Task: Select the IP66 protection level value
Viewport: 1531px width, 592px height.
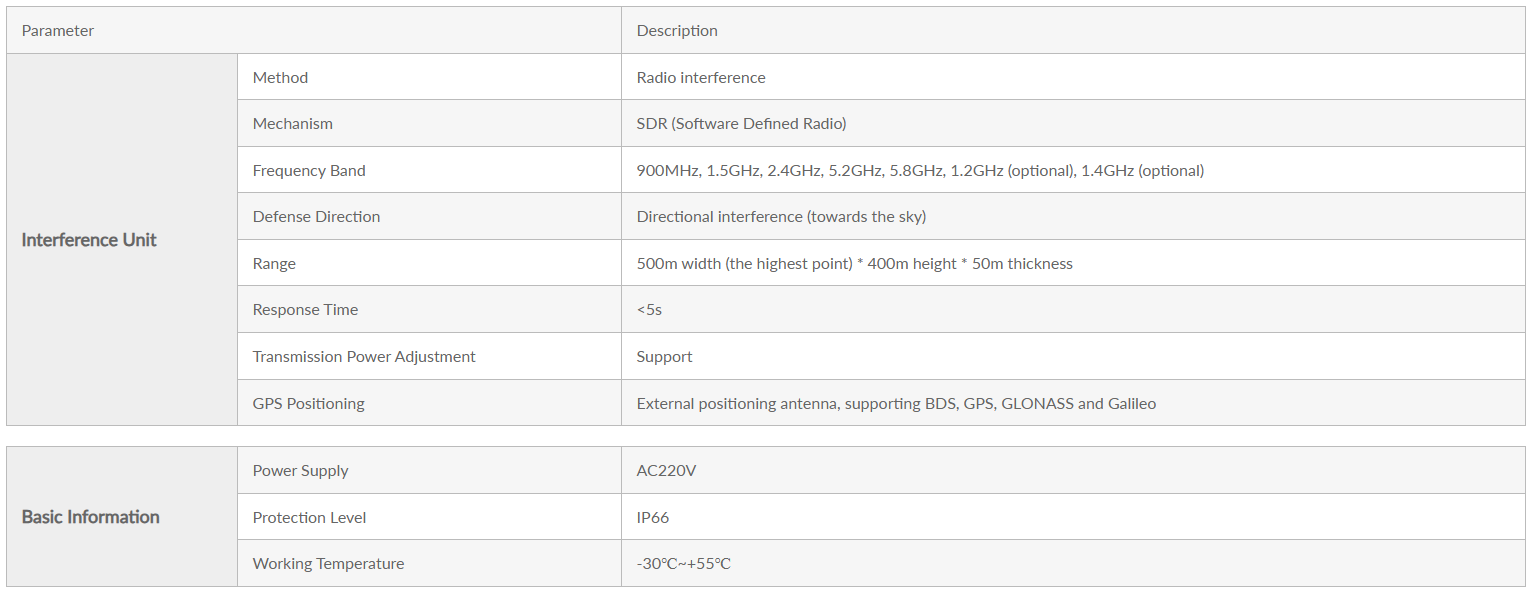Action: [x=653, y=518]
